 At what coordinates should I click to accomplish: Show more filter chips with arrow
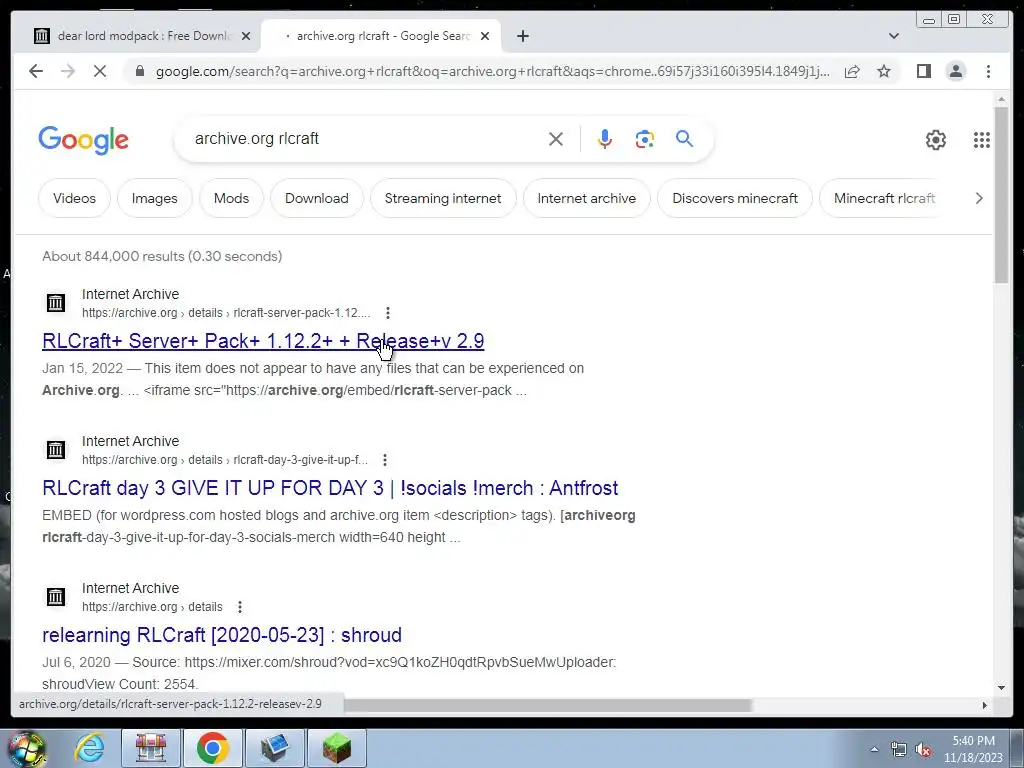(978, 198)
